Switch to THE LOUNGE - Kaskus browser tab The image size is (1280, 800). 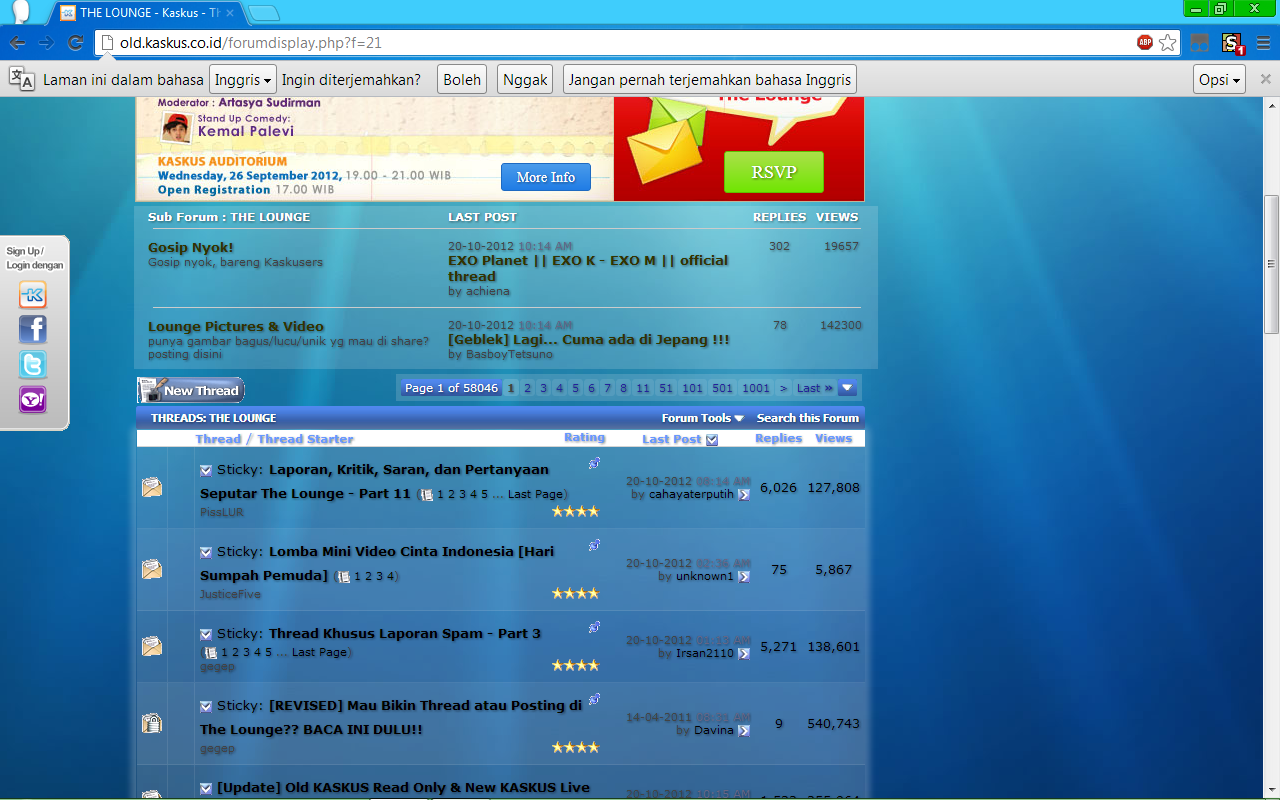(147, 13)
